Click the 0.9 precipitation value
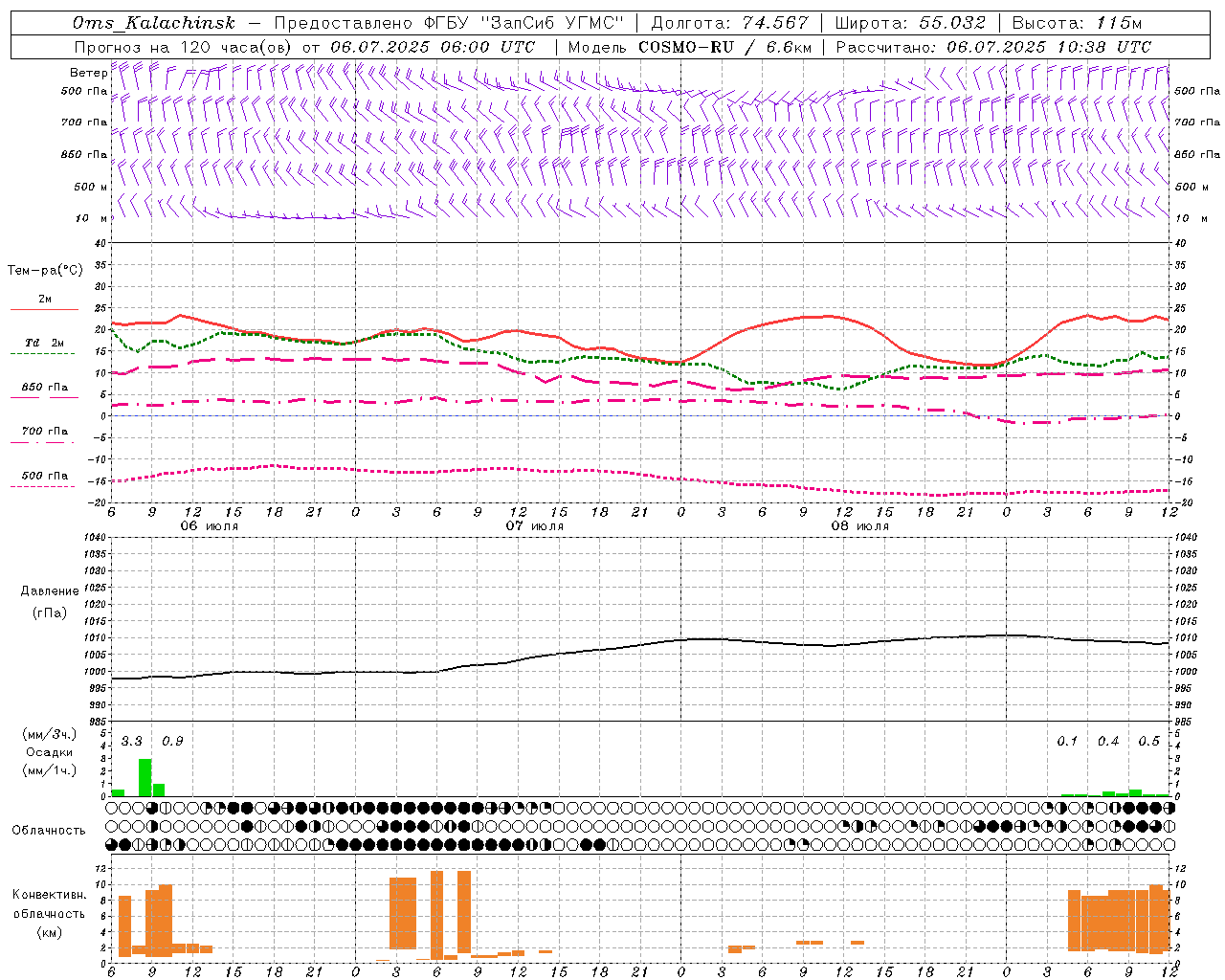This screenshot has width=1225, height=980. point(172,742)
